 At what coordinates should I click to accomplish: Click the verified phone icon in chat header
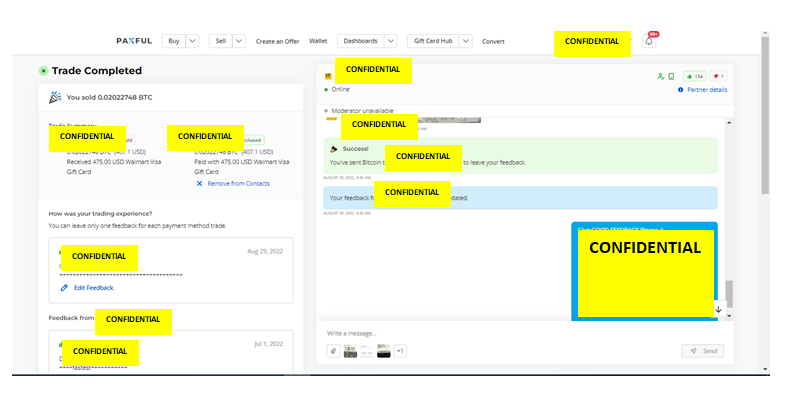671,76
